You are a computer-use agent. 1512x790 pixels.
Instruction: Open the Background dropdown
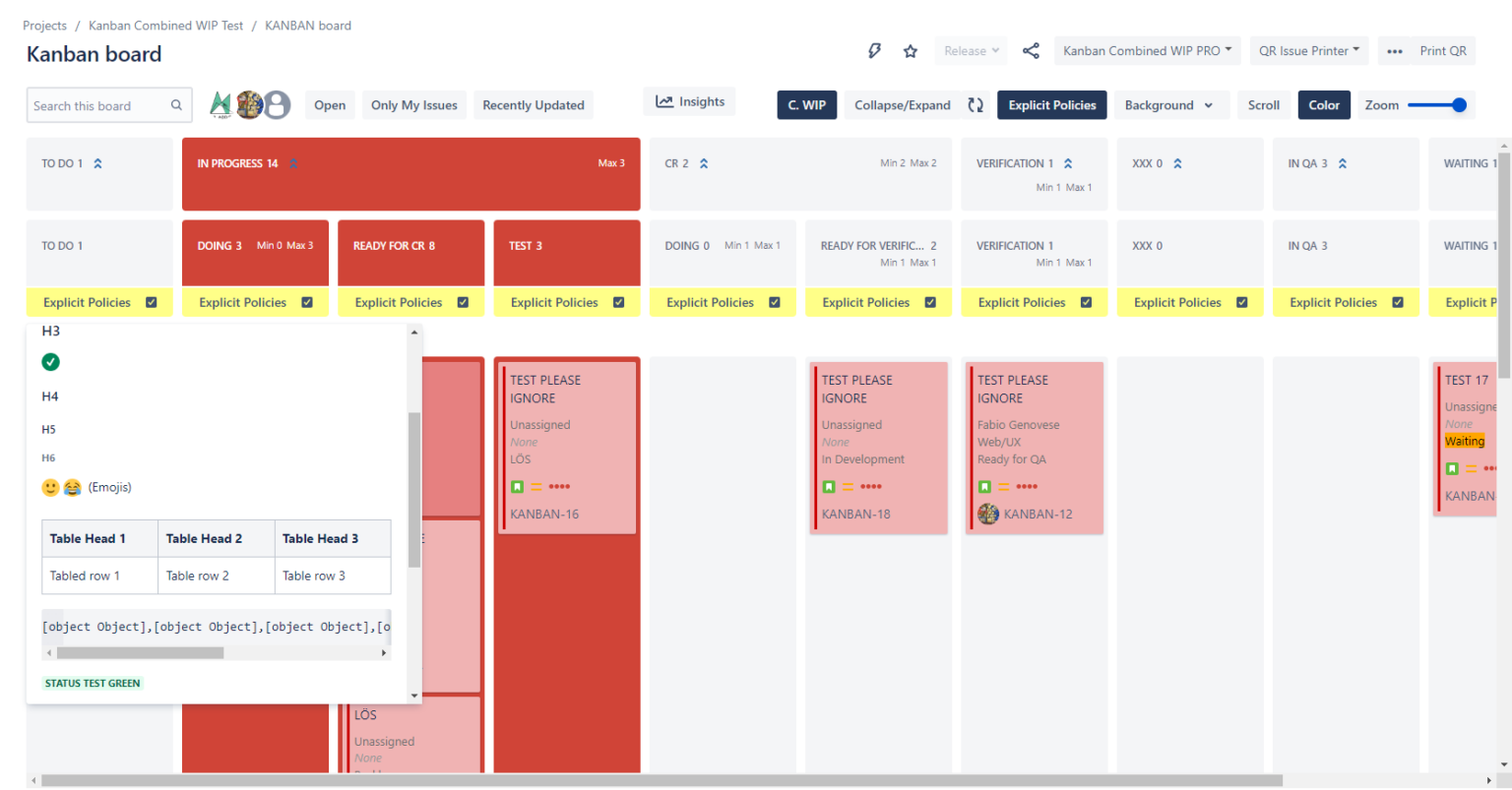pyautogui.click(x=1171, y=104)
